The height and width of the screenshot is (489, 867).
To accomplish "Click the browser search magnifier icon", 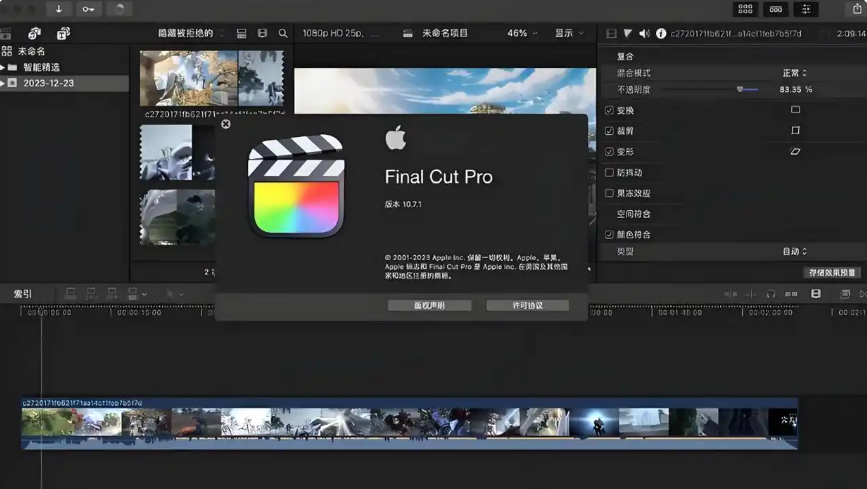I will click(x=283, y=34).
